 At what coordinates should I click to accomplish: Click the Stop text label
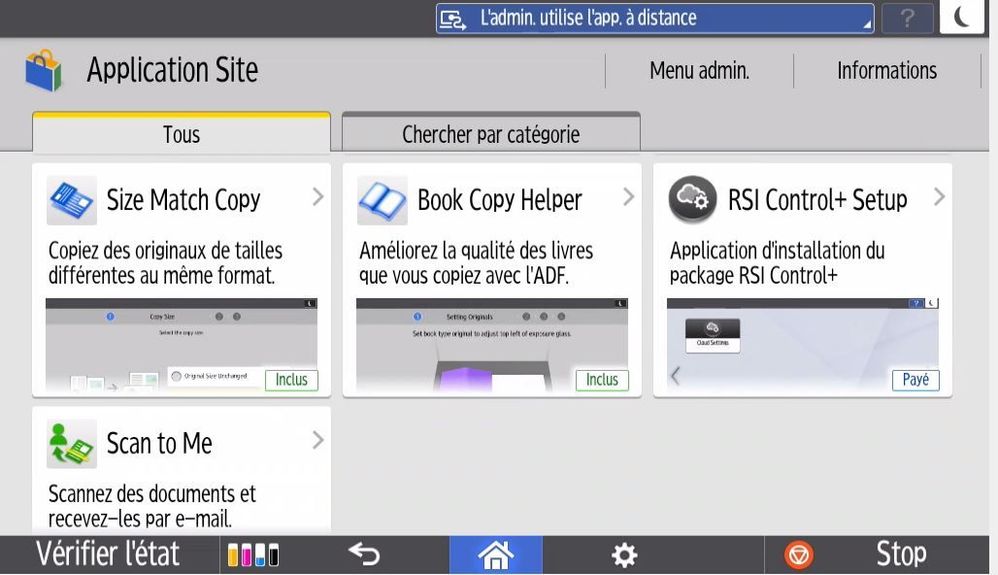click(901, 554)
